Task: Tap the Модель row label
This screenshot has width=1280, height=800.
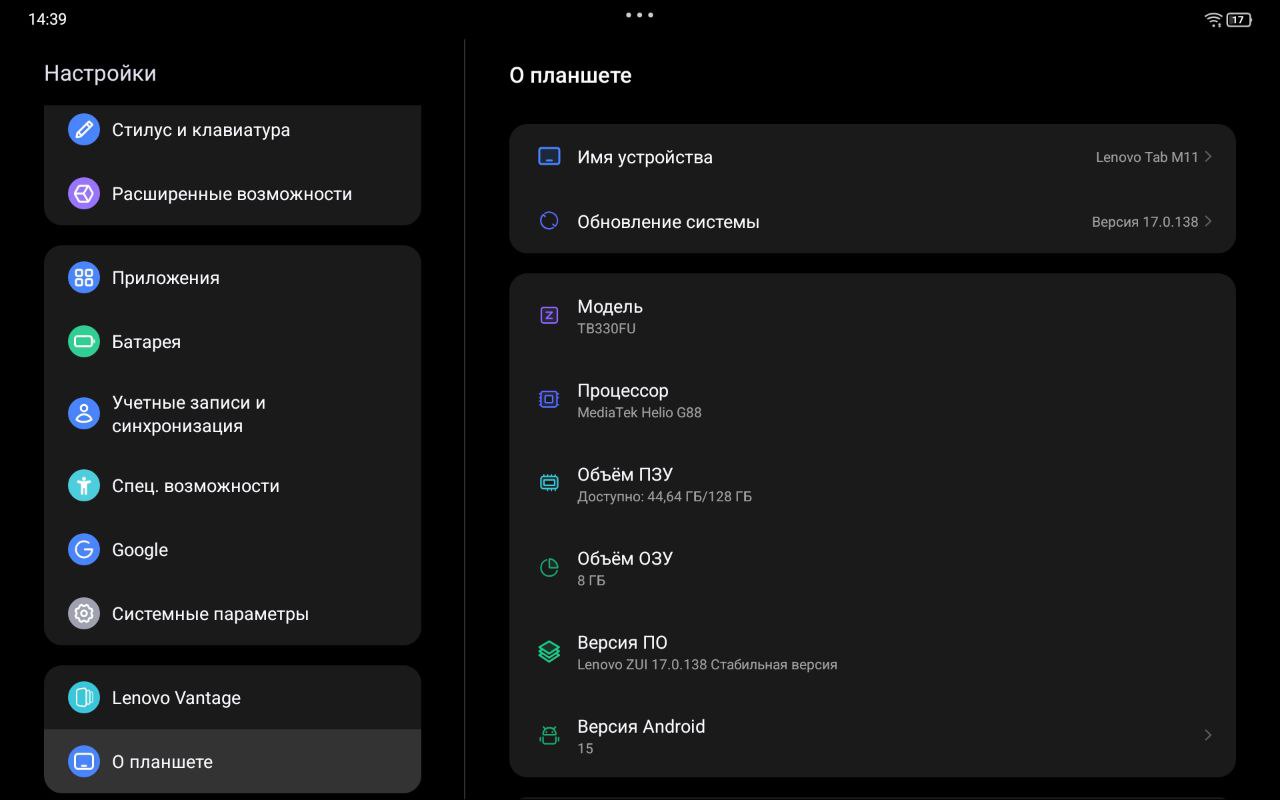Action: tap(610, 306)
